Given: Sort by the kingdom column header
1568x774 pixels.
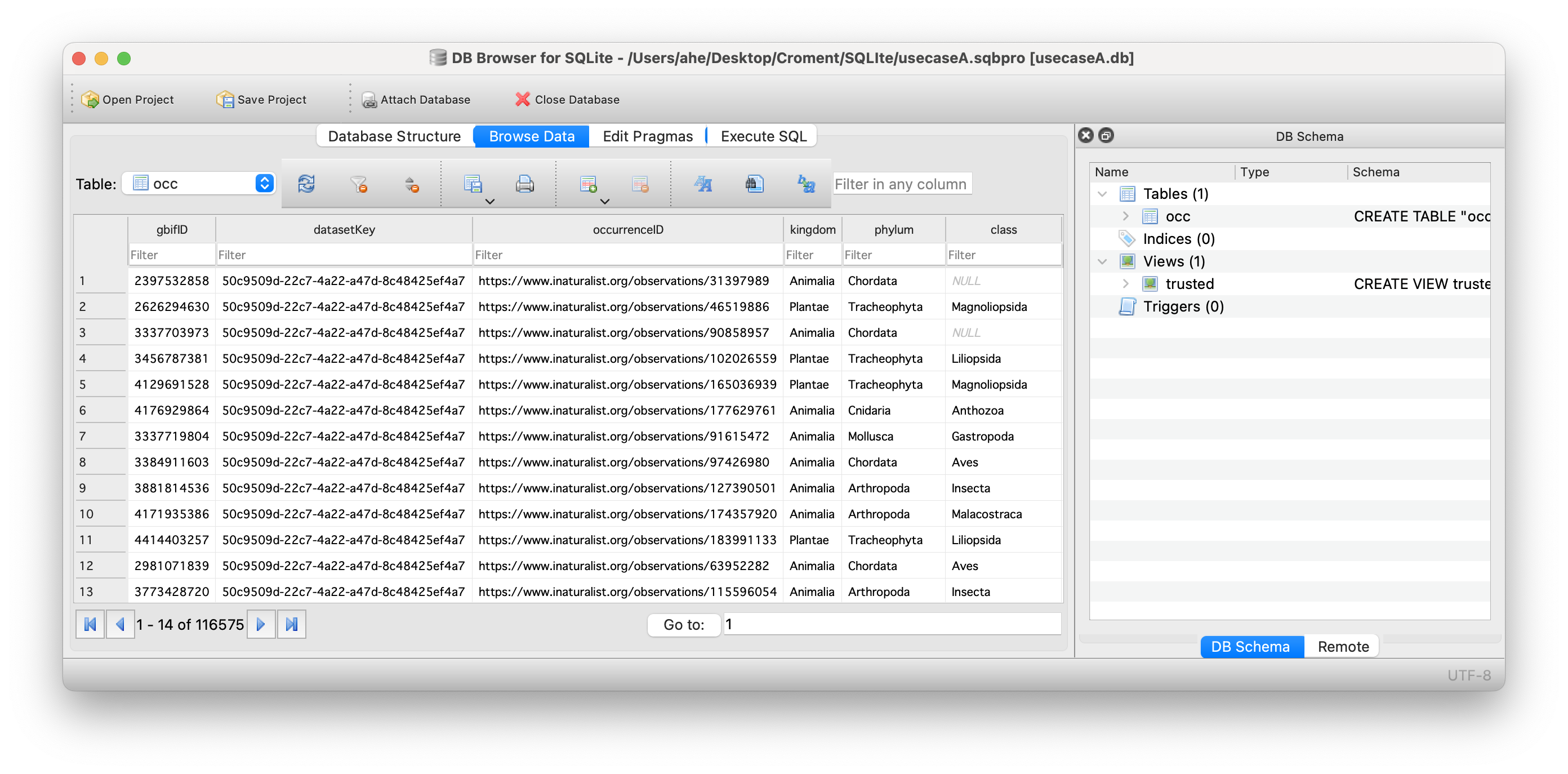Looking at the screenshot, I should point(813,230).
